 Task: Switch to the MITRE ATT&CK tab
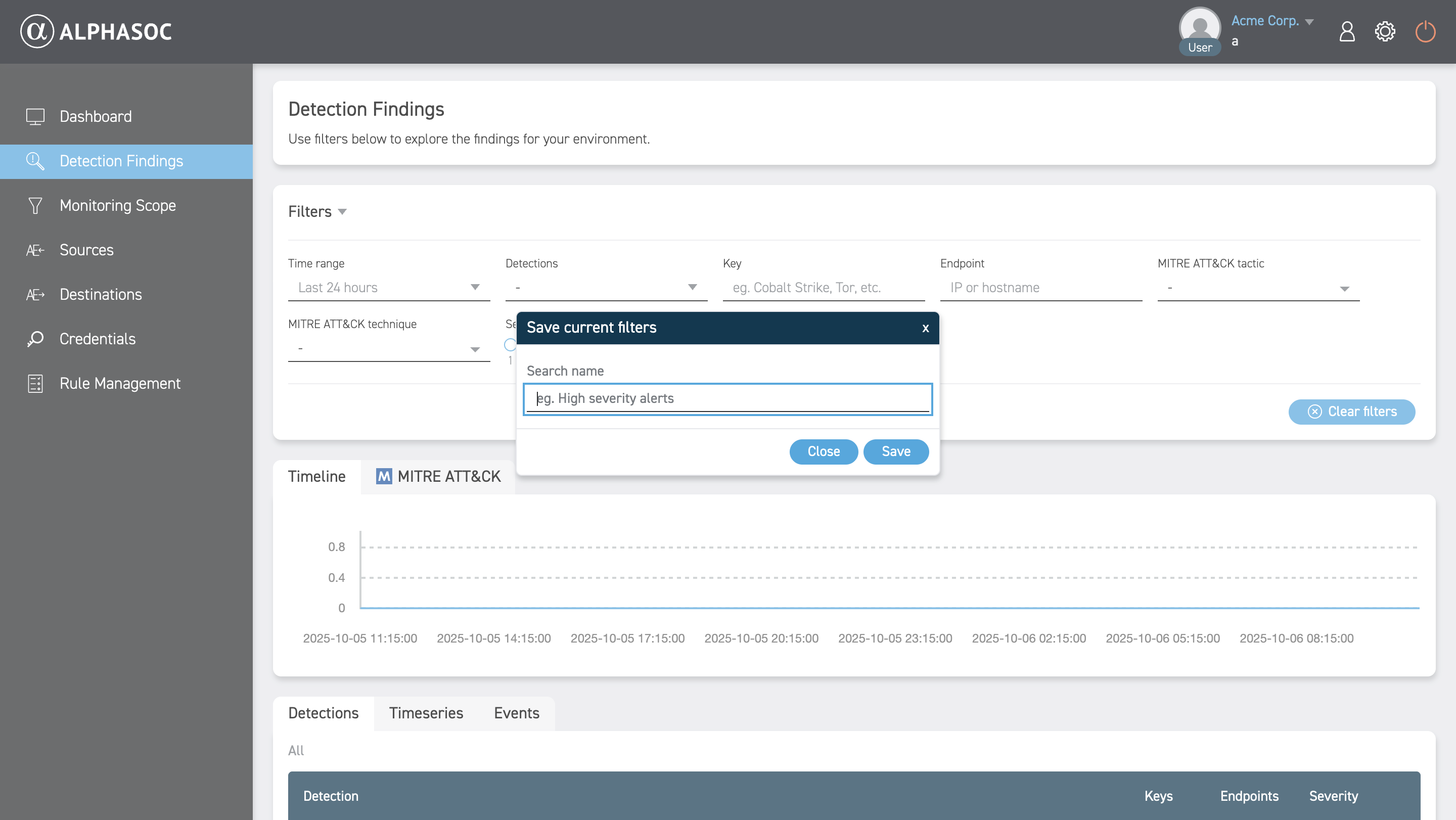tap(439, 476)
